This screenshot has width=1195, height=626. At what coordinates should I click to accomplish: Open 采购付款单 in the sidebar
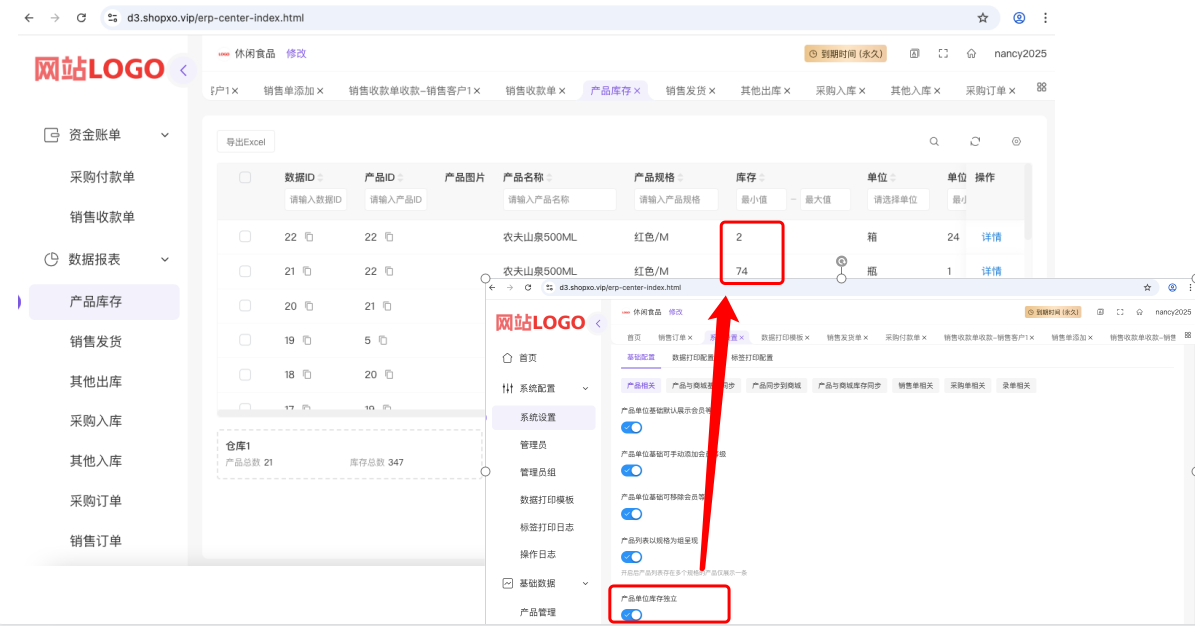coord(102,177)
